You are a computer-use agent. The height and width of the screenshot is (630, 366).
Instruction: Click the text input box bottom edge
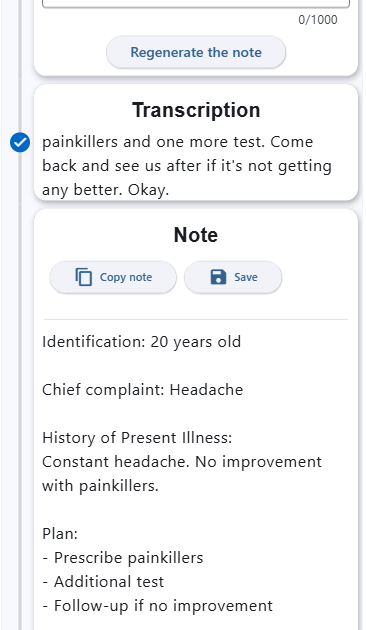click(196, 5)
